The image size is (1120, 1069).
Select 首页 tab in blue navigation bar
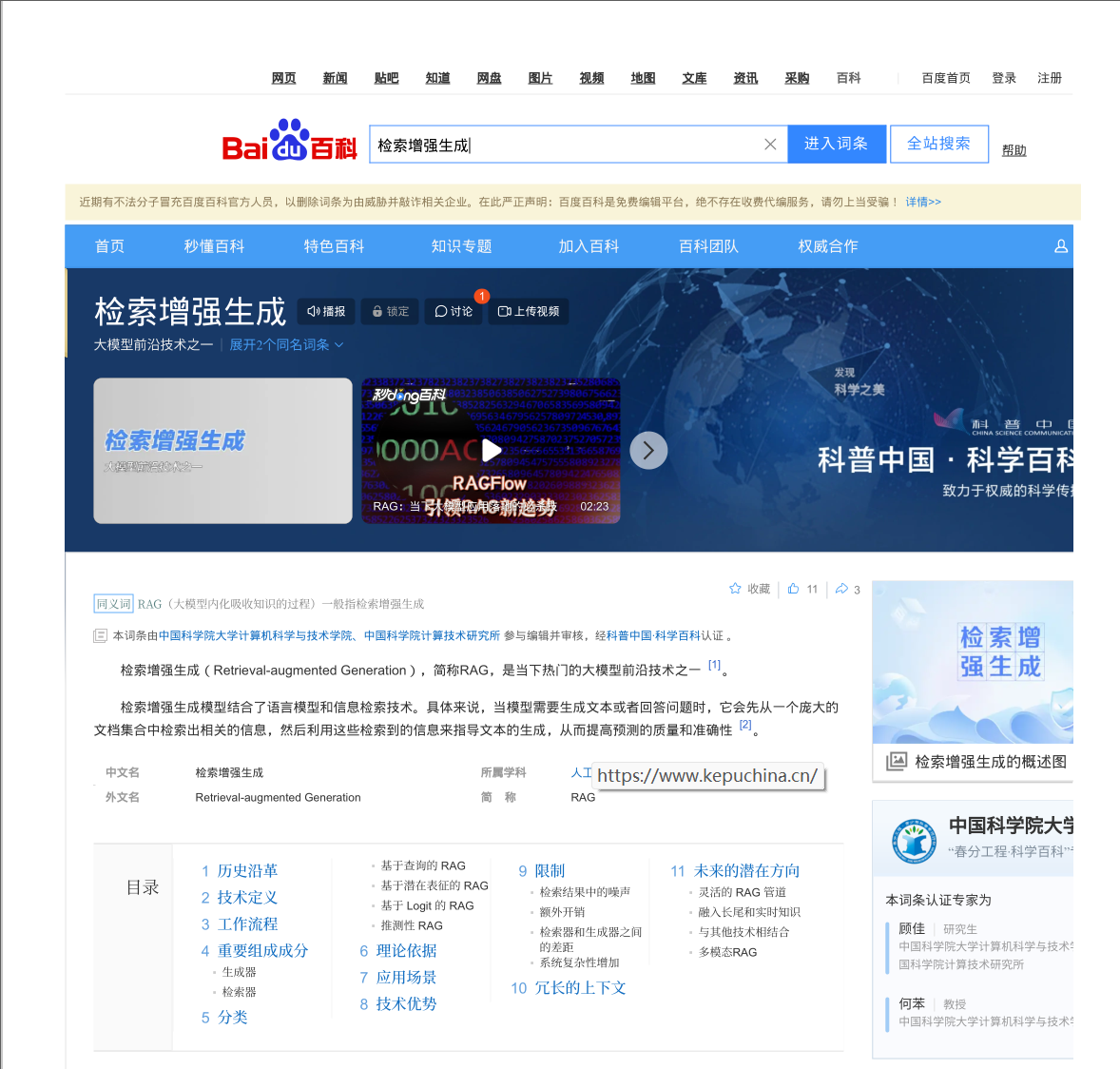tap(109, 246)
